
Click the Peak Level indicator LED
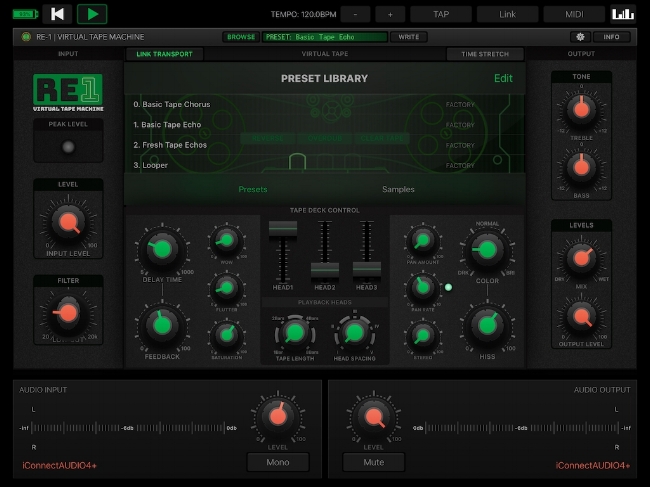point(68,147)
